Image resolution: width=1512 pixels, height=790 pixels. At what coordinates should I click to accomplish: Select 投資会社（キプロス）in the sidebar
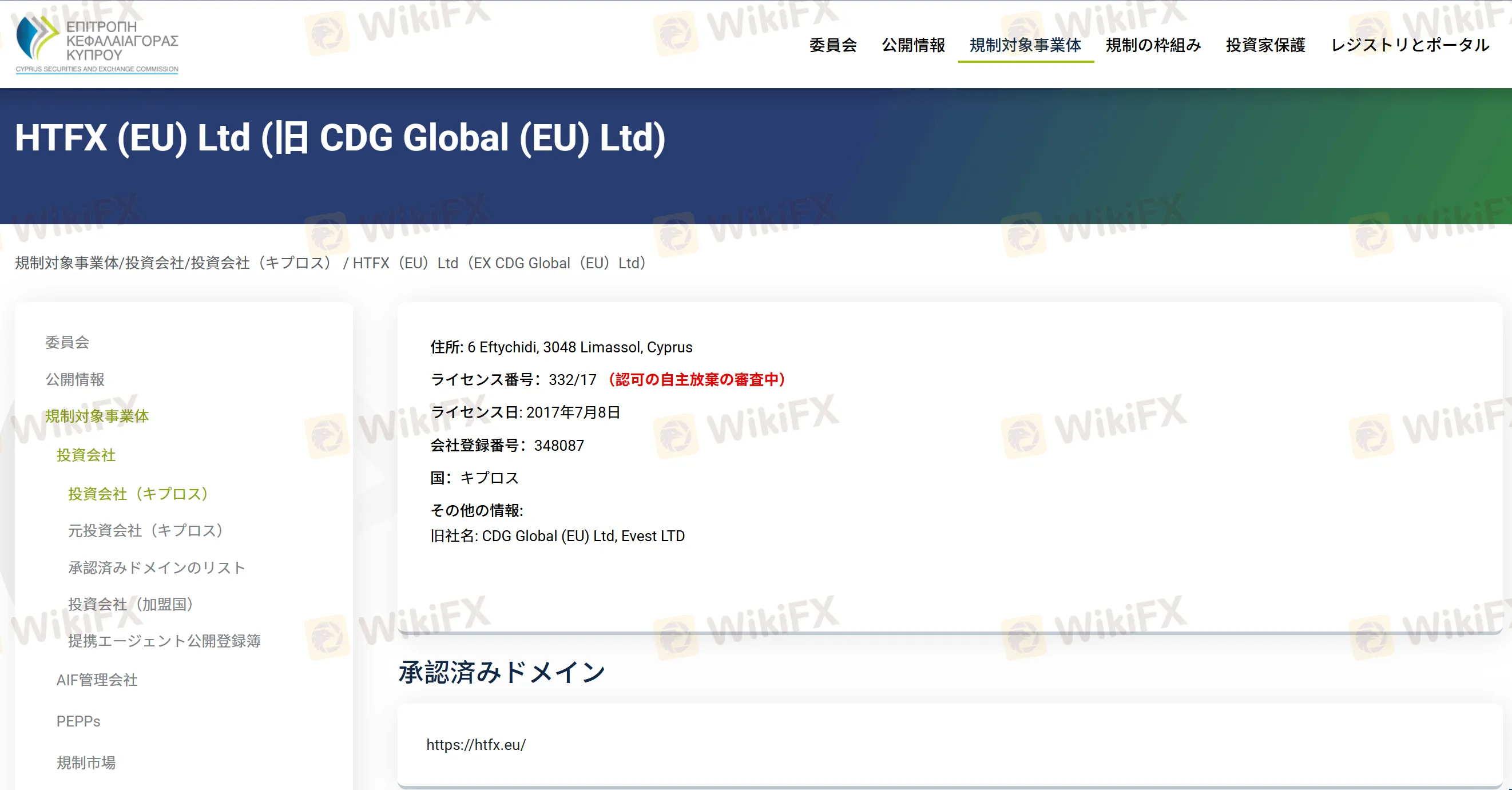pos(138,494)
